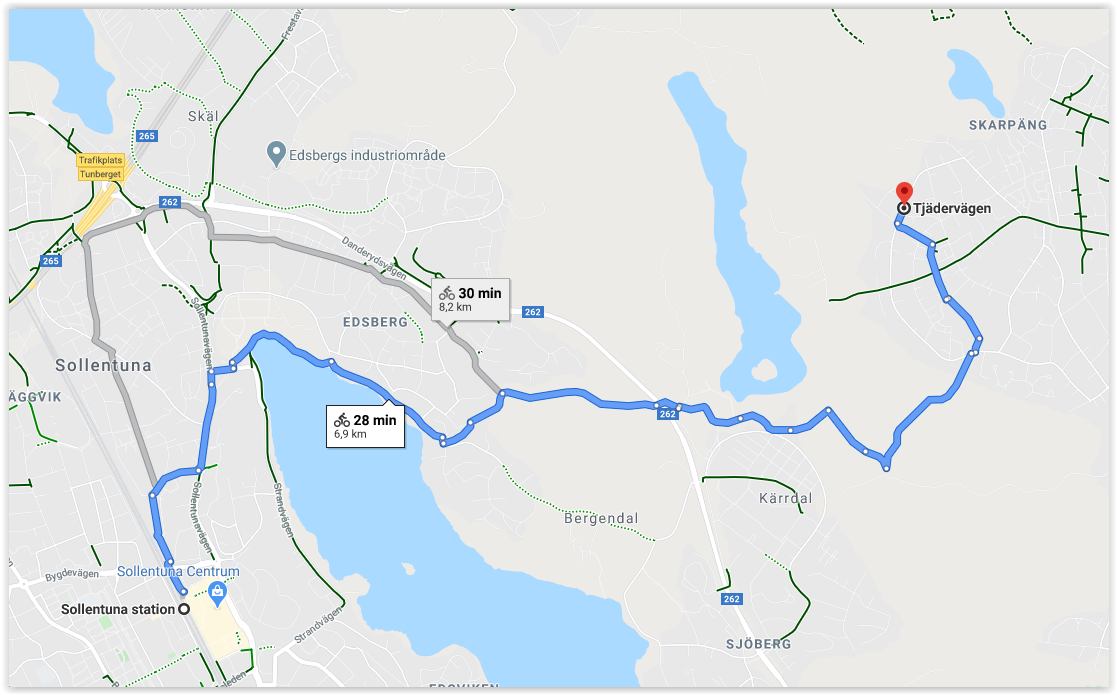Click the Bergendal area label
The width and height of the screenshot is (1117, 695).
point(601,518)
